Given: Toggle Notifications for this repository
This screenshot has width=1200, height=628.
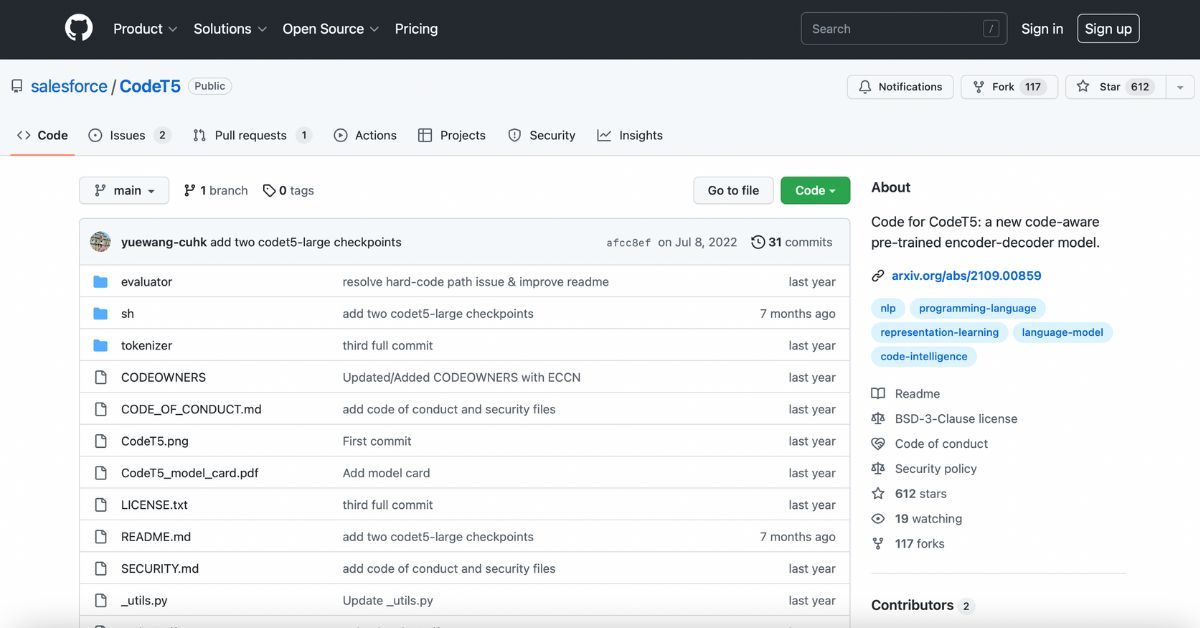Looking at the screenshot, I should coord(899,86).
